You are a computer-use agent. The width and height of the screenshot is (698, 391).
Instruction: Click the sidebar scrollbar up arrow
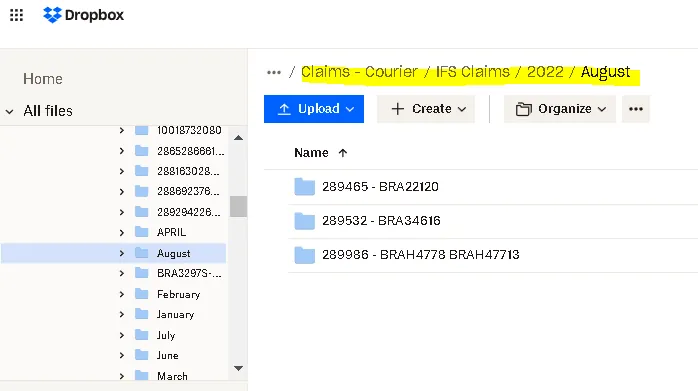[x=239, y=138]
